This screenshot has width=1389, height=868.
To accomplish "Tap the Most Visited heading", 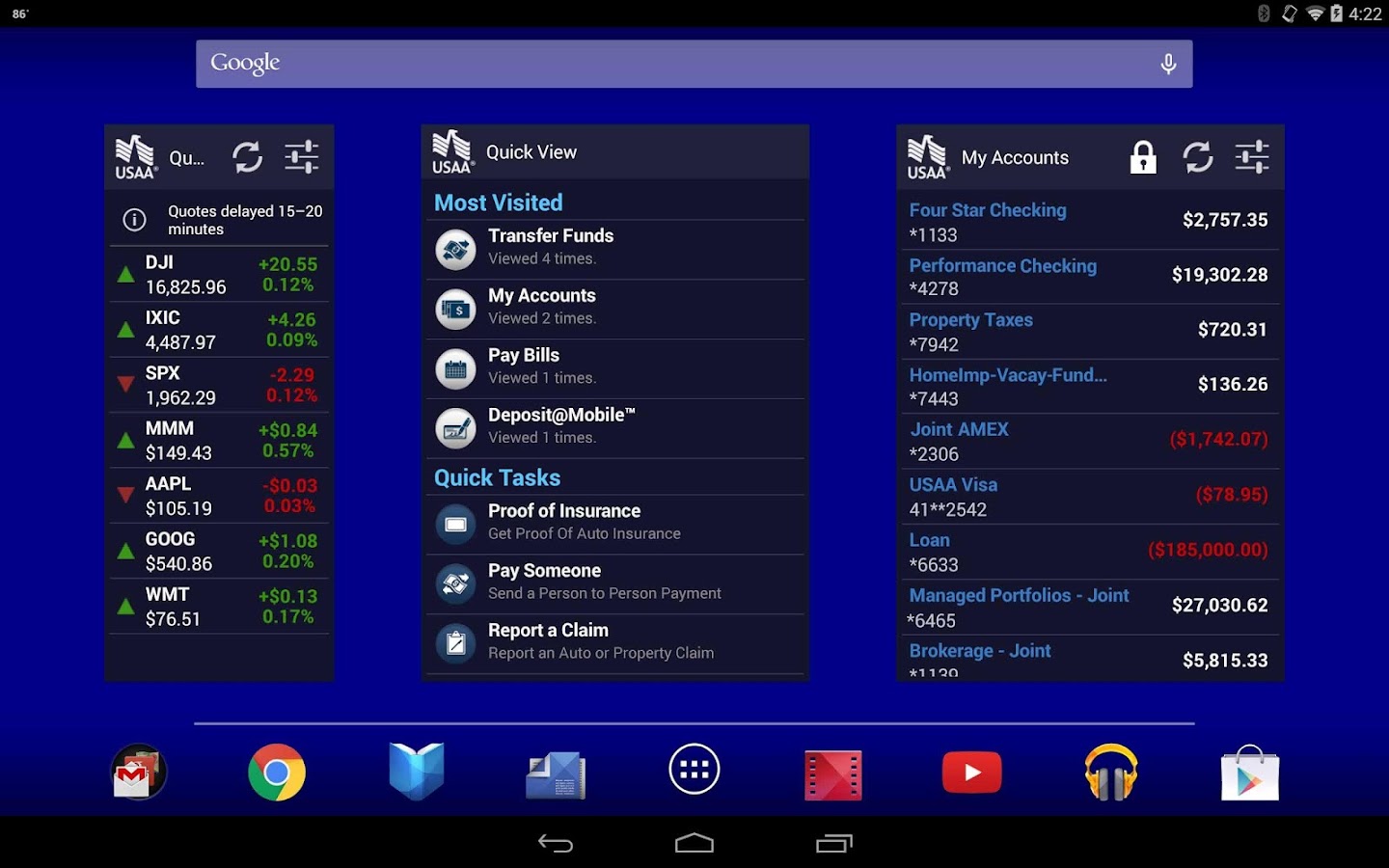I will 499,203.
